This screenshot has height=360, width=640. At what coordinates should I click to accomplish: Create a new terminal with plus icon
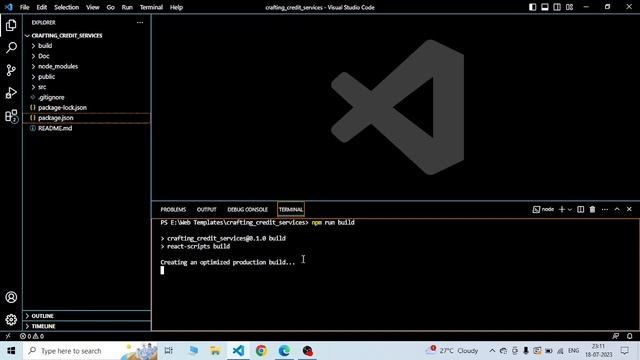pyautogui.click(x=562, y=209)
